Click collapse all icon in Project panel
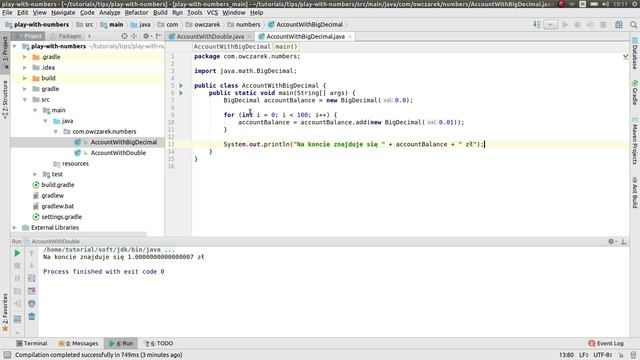The height and width of the screenshot is (360, 640). pyautogui.click(x=134, y=36)
